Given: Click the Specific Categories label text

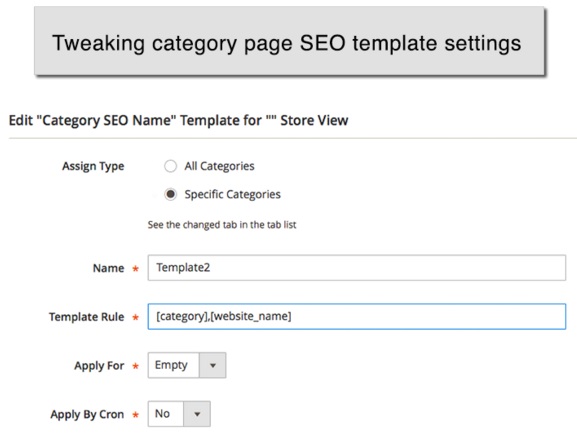Looking at the screenshot, I should click(x=233, y=194).
